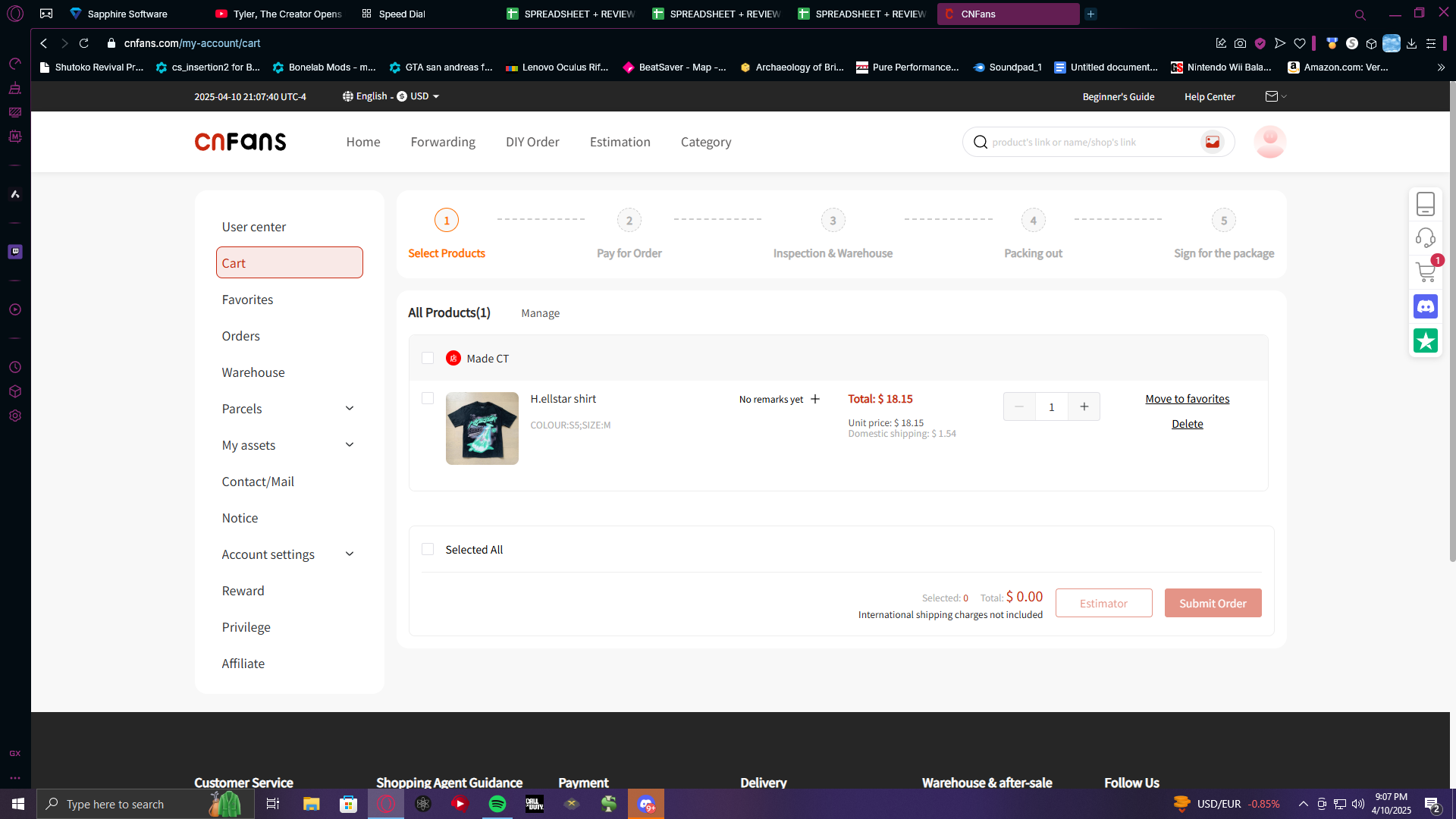Expand the Parcels submenu
Screen dimensions: 1456x819
point(350,409)
